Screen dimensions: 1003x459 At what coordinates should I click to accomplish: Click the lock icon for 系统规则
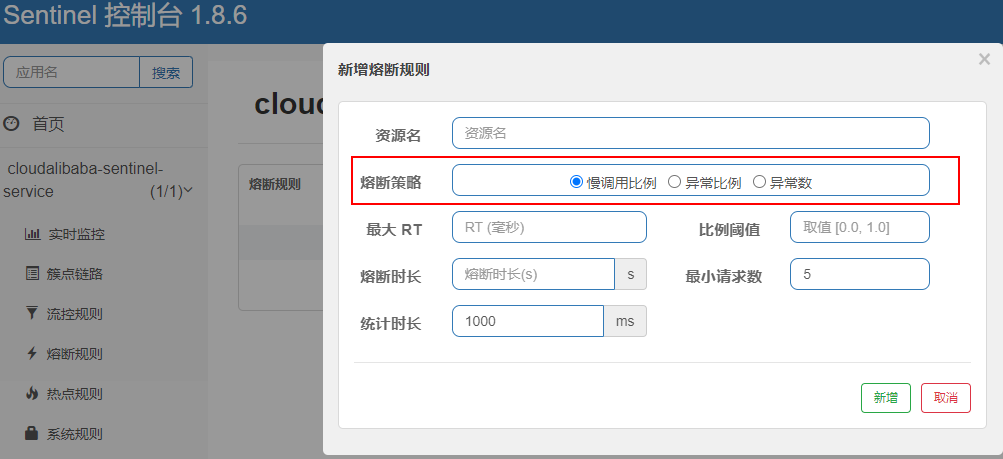tap(31, 433)
